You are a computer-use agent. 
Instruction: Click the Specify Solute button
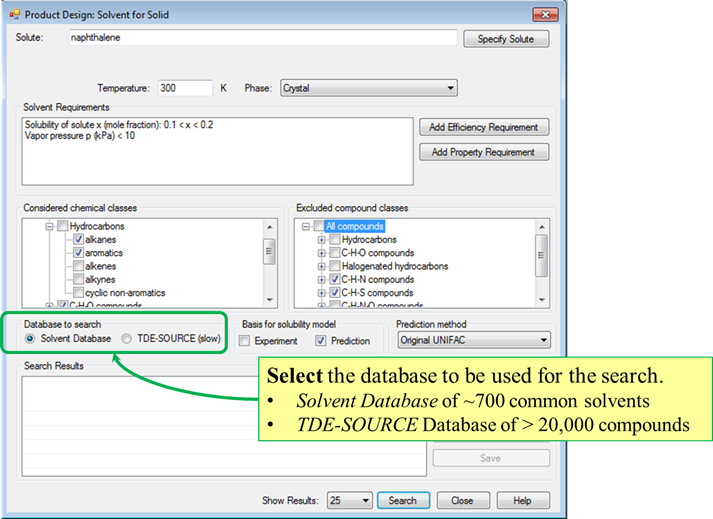pyautogui.click(x=506, y=39)
